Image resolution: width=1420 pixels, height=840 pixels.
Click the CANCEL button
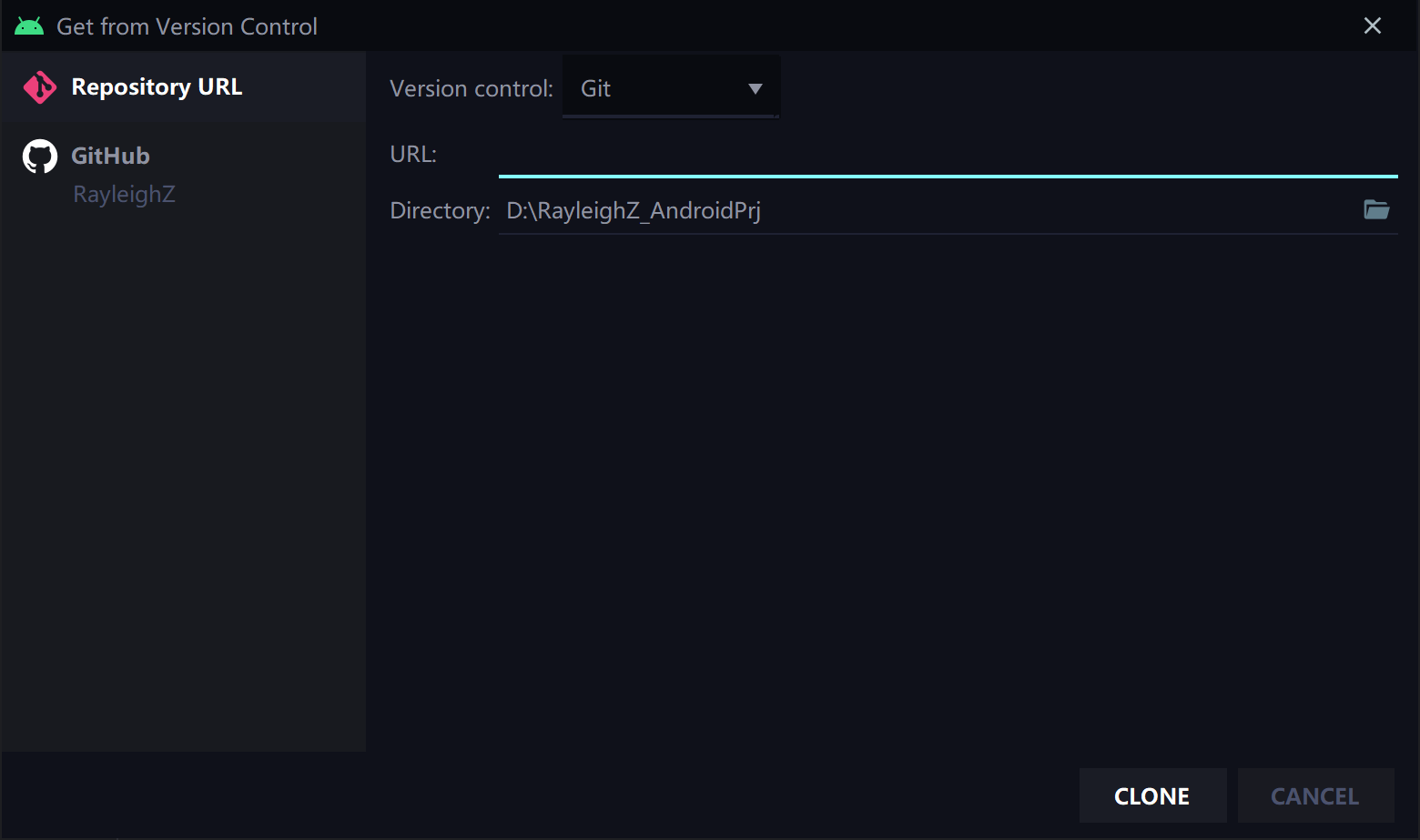coord(1315,796)
